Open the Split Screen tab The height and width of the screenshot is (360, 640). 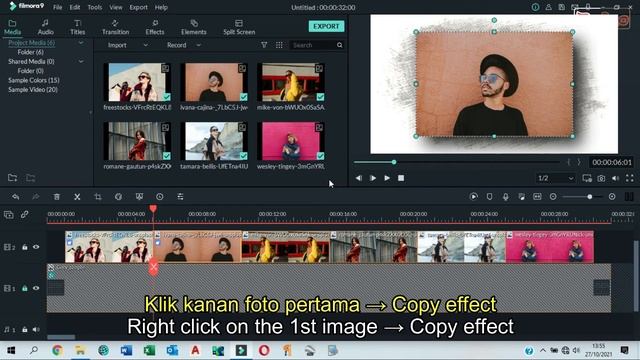(239, 27)
